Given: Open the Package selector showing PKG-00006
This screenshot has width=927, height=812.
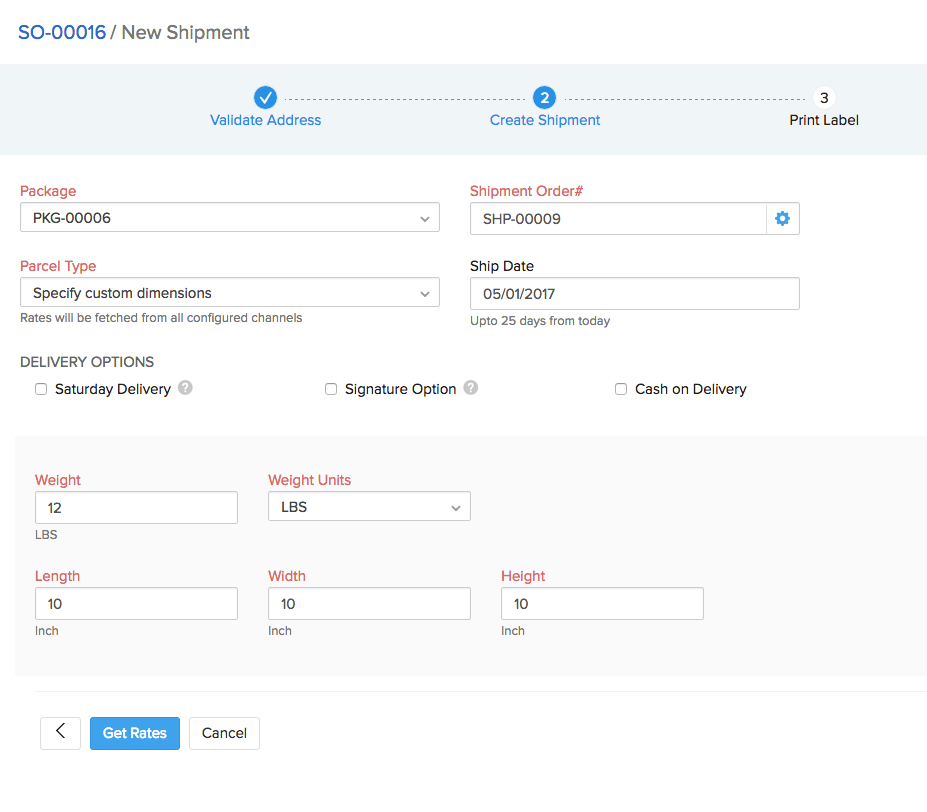Looking at the screenshot, I should [x=230, y=217].
